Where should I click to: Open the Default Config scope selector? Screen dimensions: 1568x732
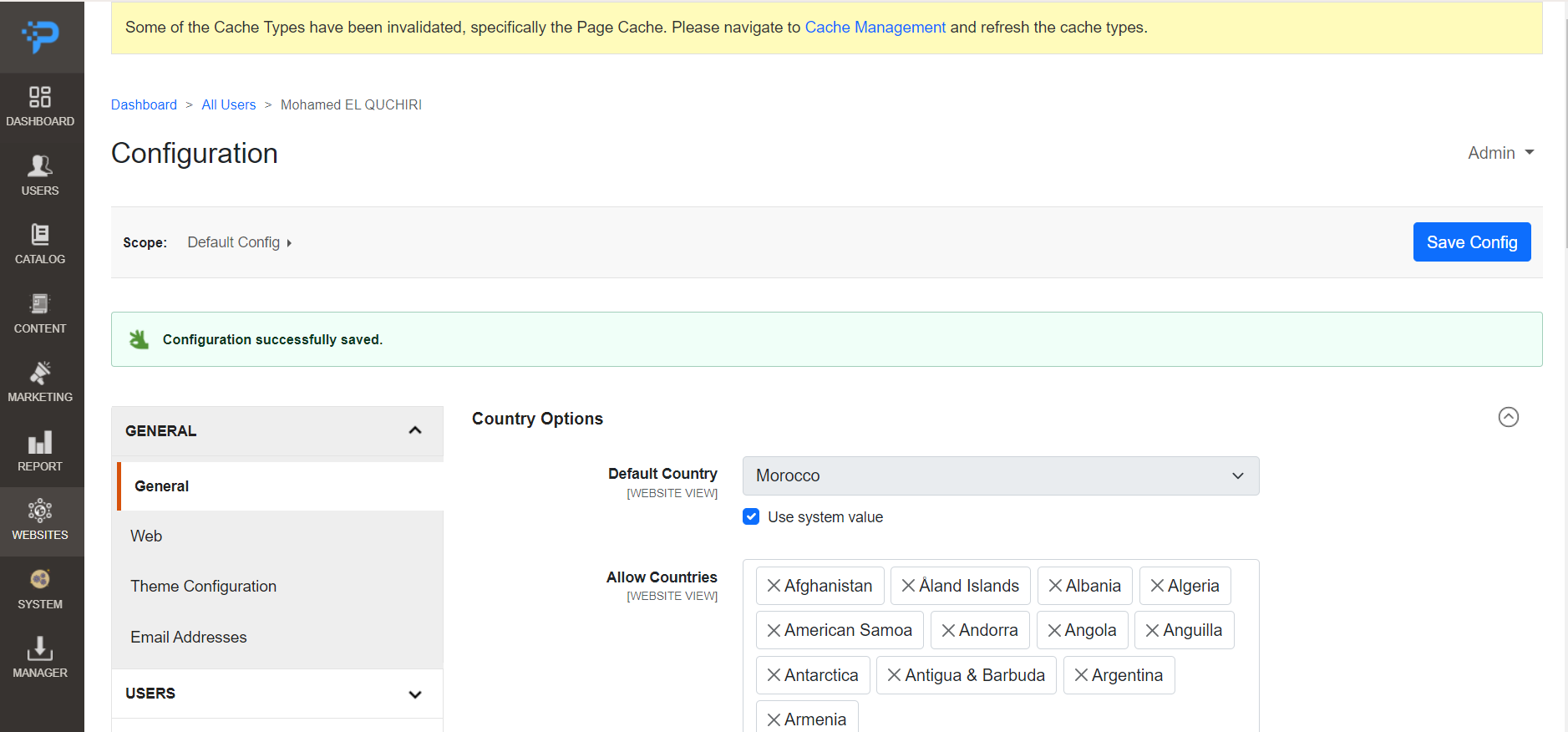click(x=239, y=242)
